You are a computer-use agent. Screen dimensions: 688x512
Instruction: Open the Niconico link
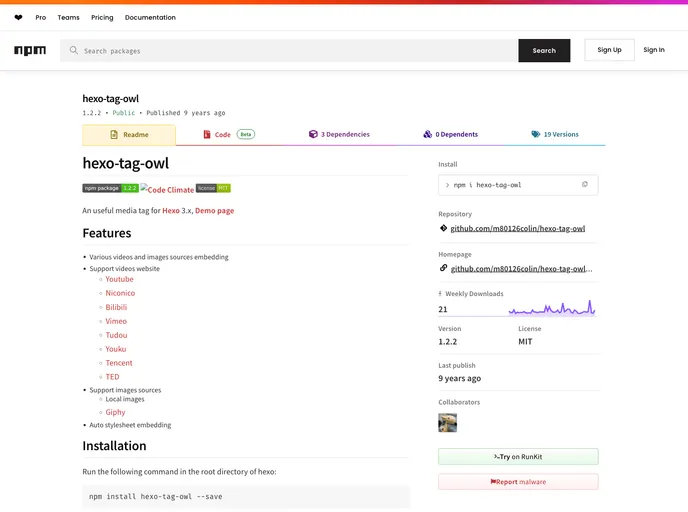[120, 293]
